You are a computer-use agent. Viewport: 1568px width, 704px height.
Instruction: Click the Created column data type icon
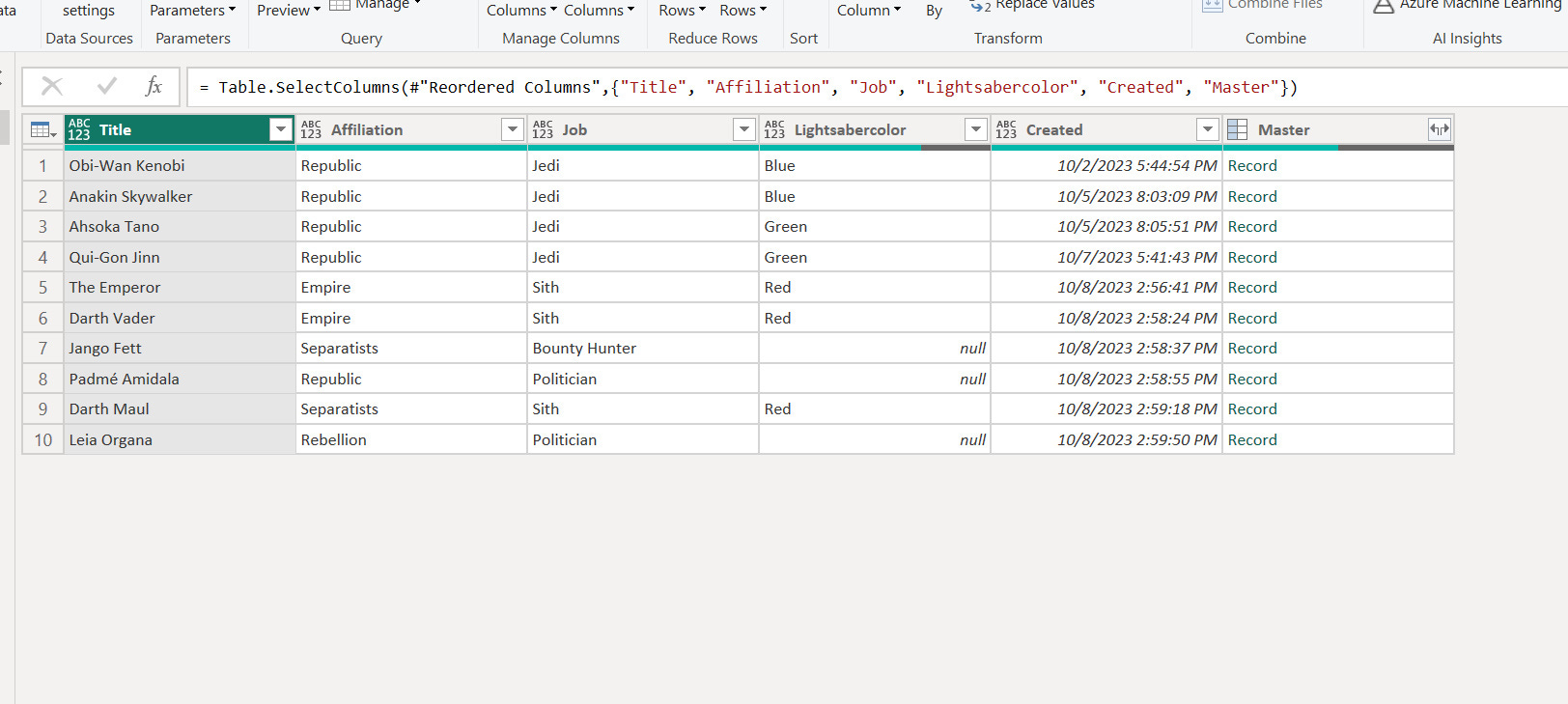click(1006, 129)
